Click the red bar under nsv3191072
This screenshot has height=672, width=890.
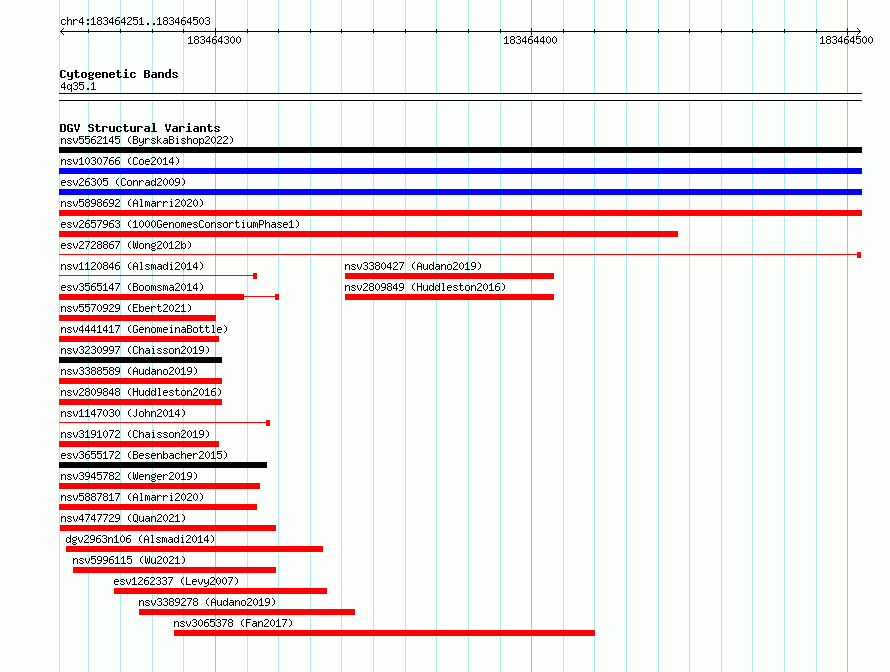[x=139, y=444]
